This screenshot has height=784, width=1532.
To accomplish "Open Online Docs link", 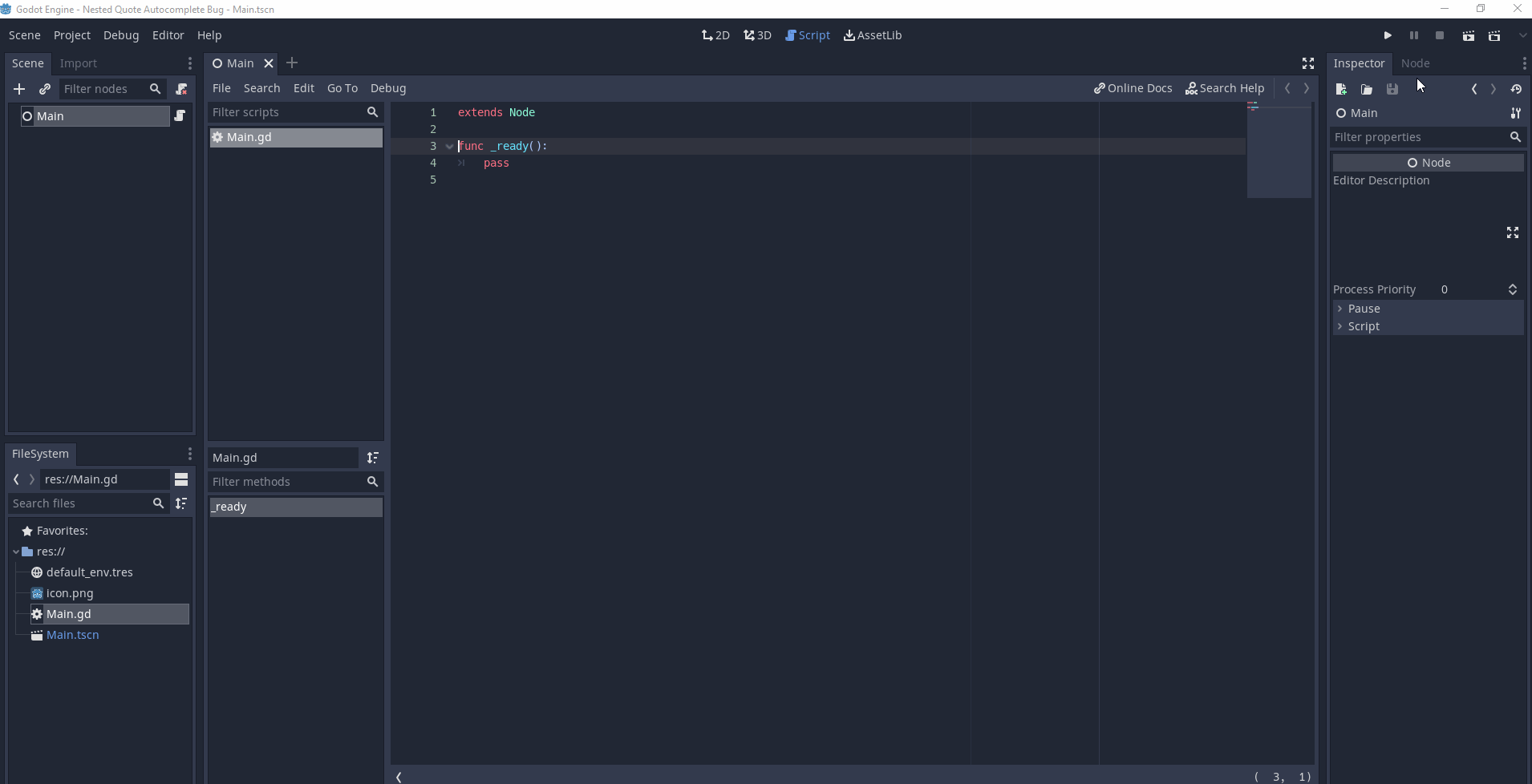I will tap(1133, 88).
